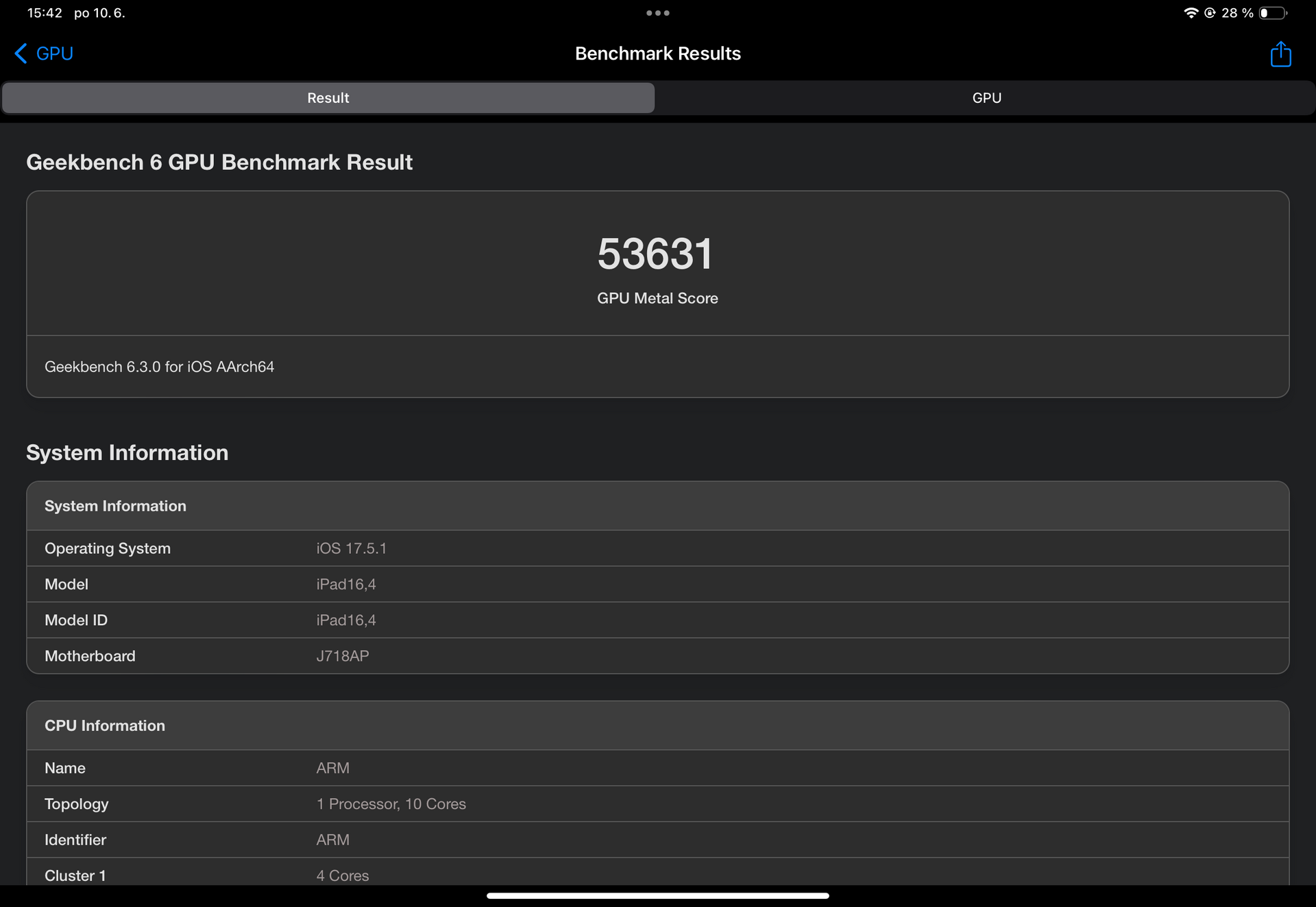Tap the 53631 GPU Metal score
Screen dimensions: 1316x907
point(655,254)
